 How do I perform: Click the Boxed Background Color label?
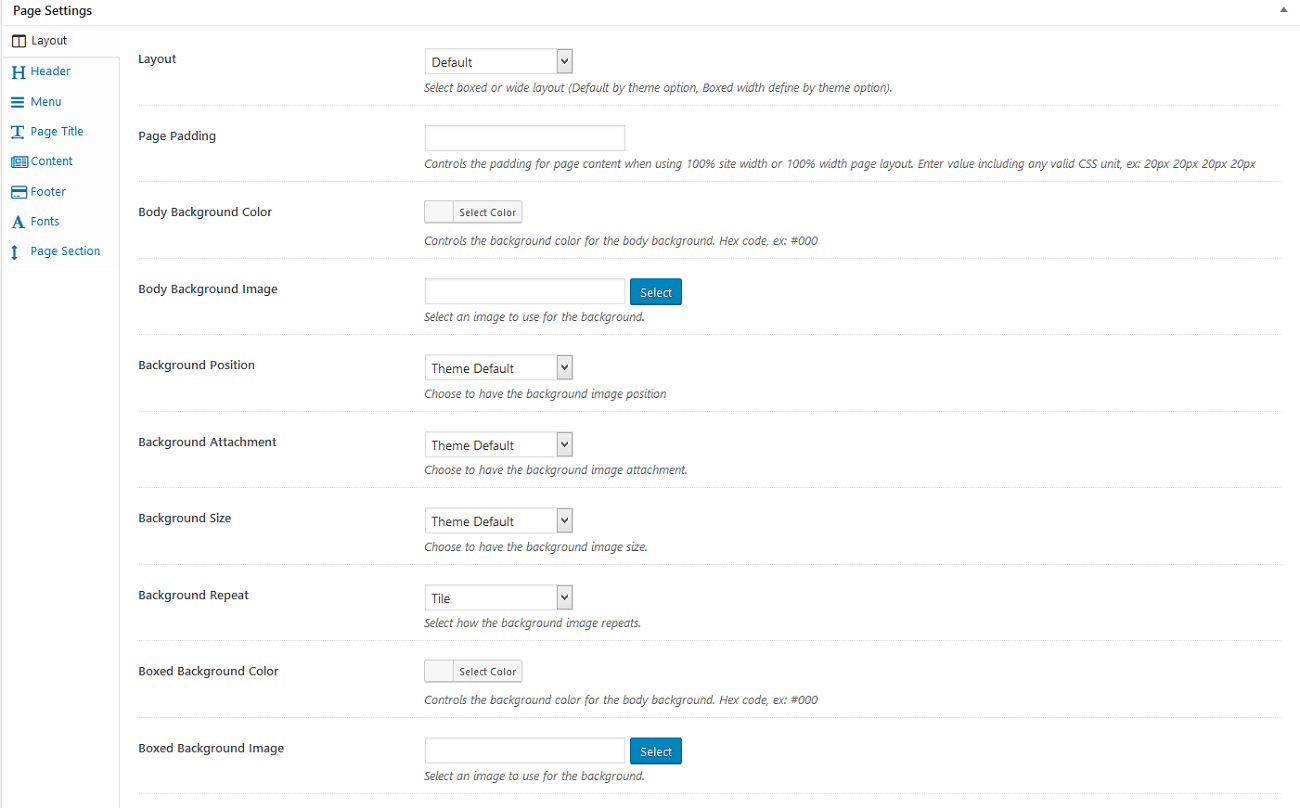208,671
